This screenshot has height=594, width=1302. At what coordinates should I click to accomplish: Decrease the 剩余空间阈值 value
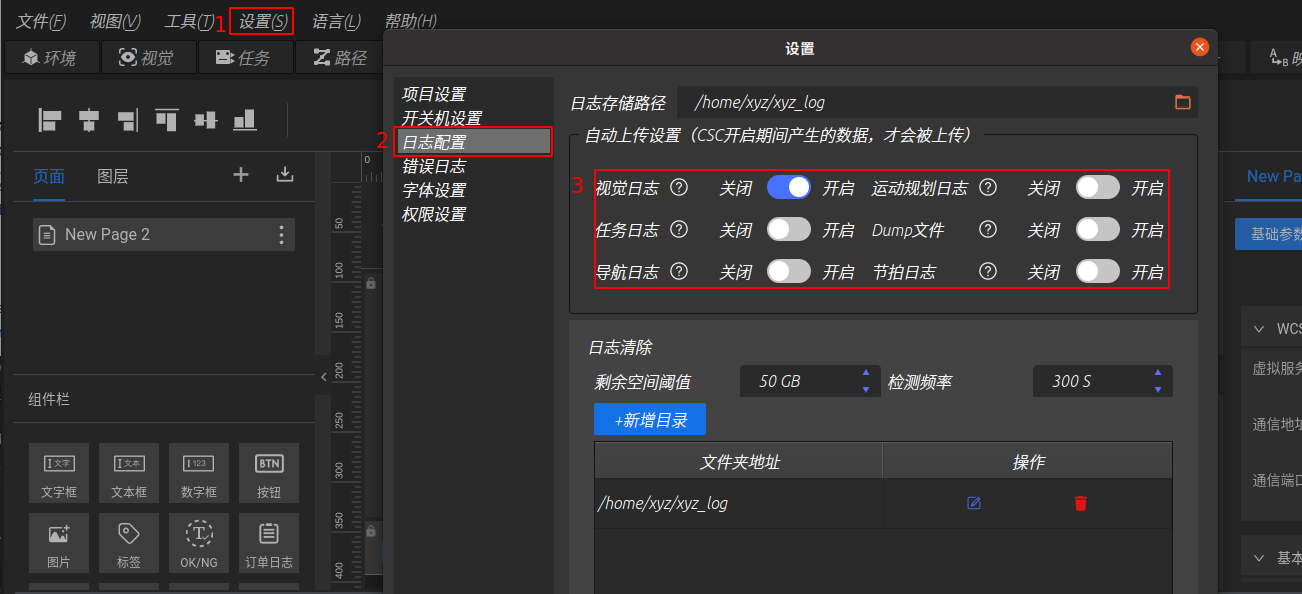tap(865, 389)
